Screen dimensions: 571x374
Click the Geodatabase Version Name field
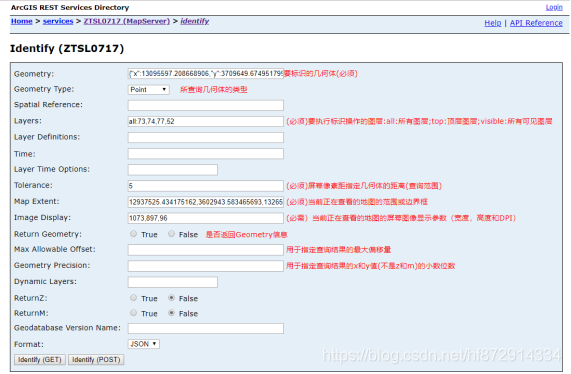point(206,328)
